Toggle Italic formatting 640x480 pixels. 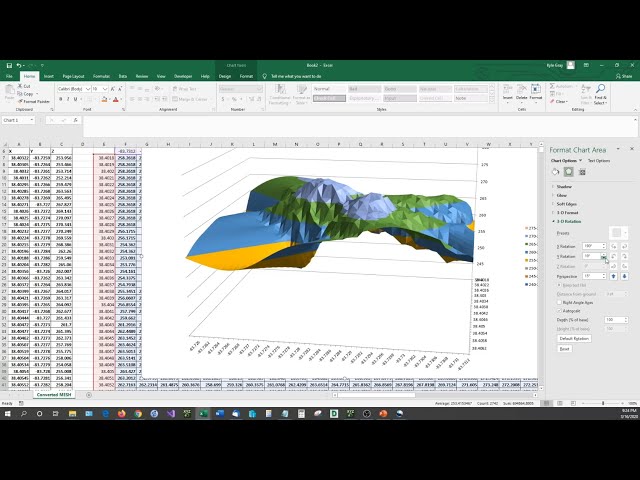[x=68, y=99]
